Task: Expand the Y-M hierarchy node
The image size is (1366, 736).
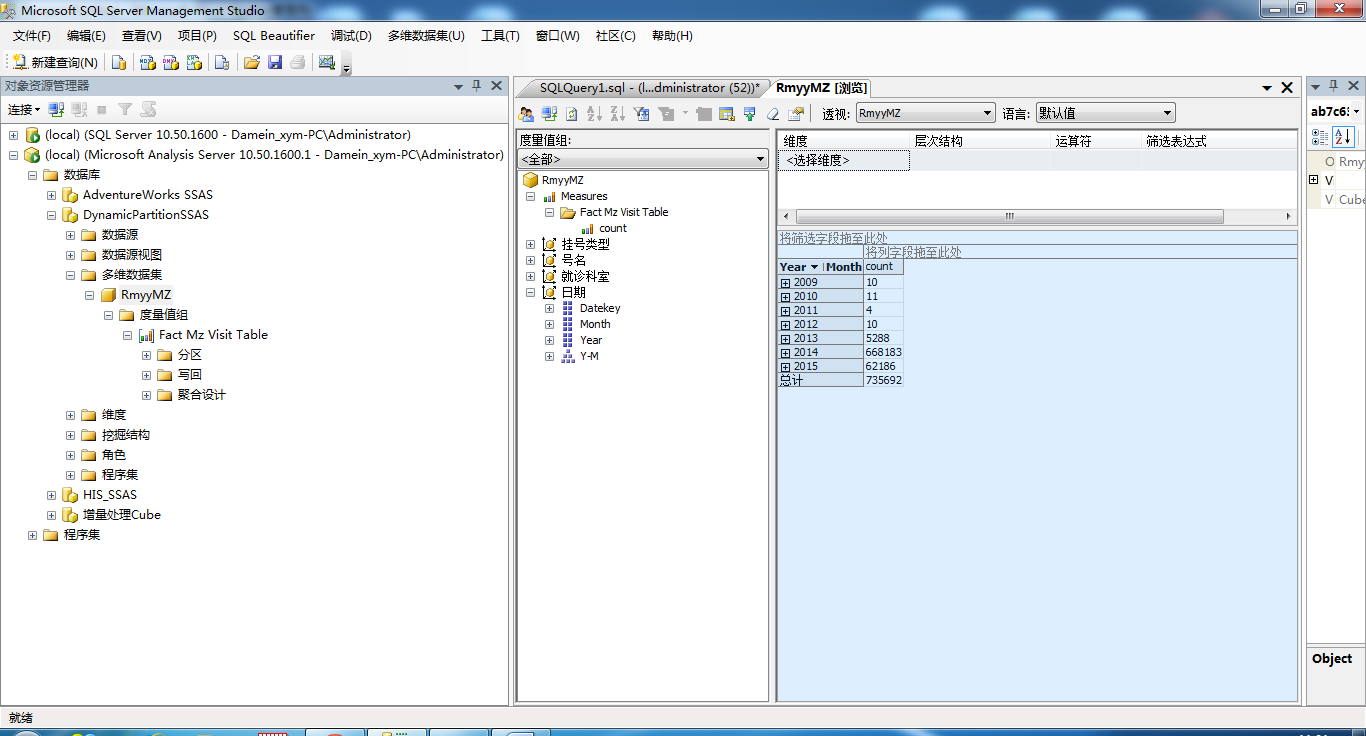Action: (x=549, y=356)
